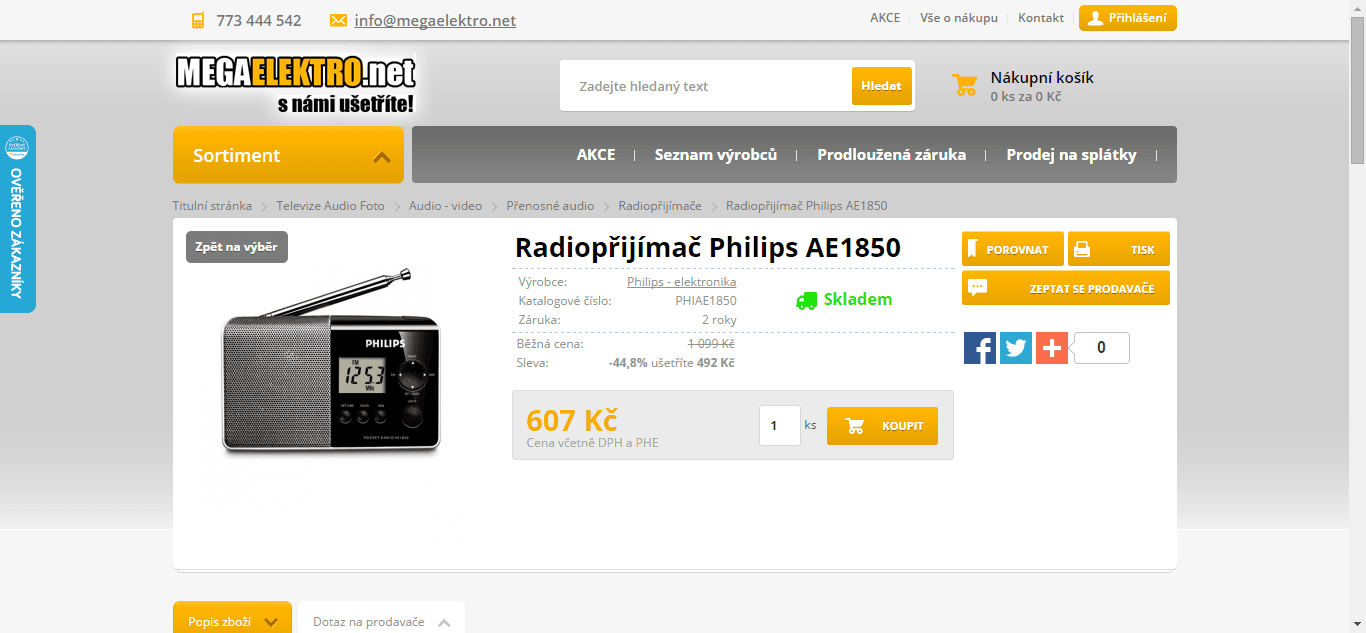Click the MegaElektro.net logo
The width and height of the screenshot is (1366, 633).
point(295,83)
